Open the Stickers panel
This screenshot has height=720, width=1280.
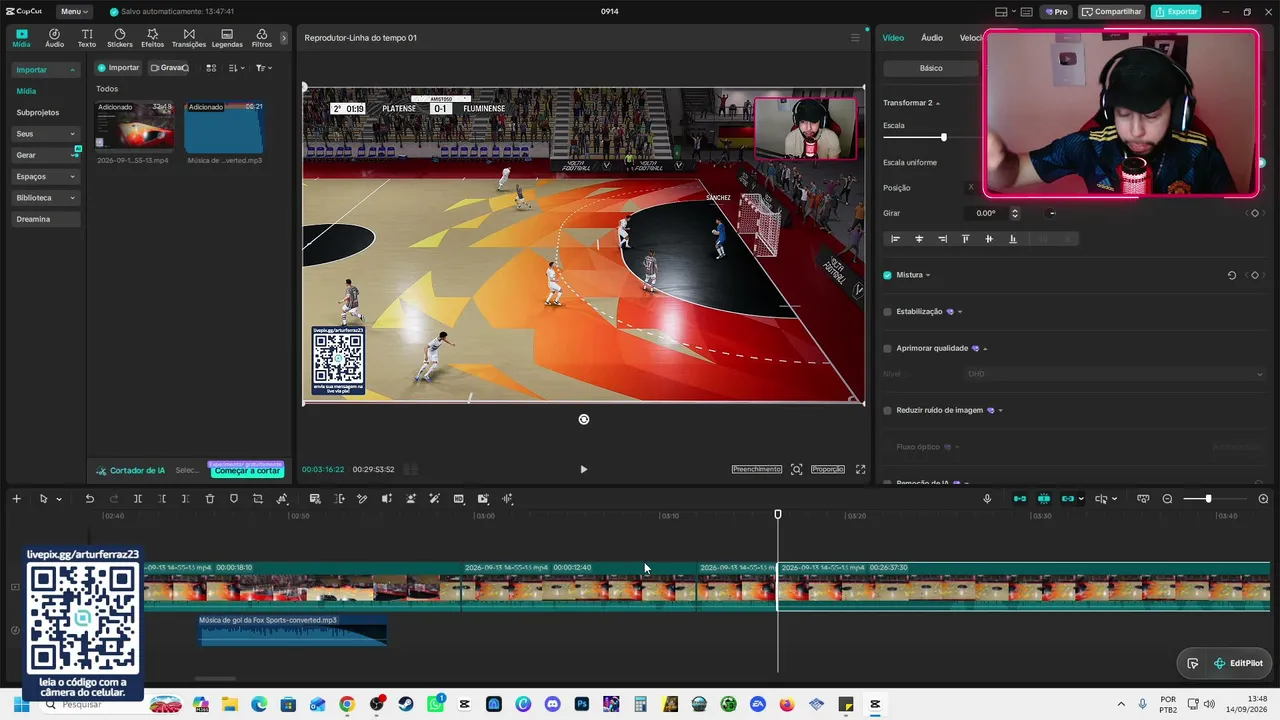tap(120, 38)
